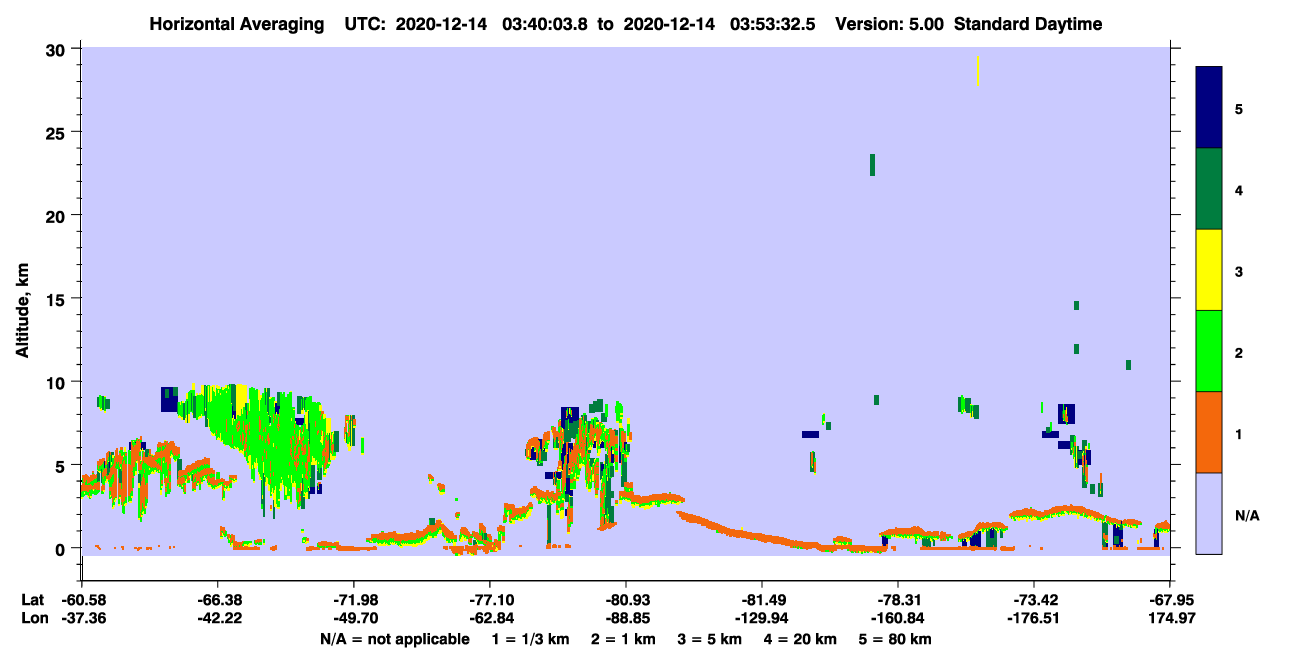Screen dimensions: 1300x667
Task: Click longitude value '-62.84'
Action: tap(490, 618)
